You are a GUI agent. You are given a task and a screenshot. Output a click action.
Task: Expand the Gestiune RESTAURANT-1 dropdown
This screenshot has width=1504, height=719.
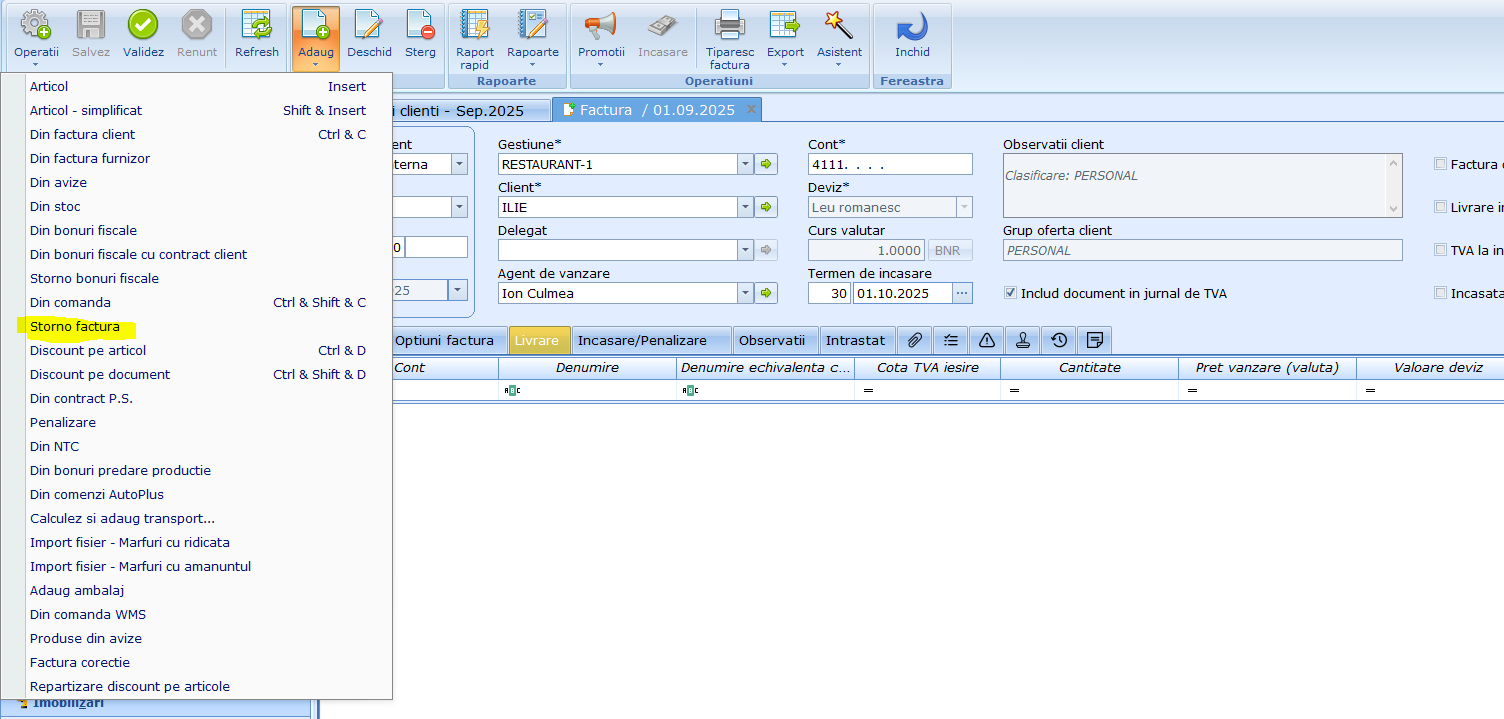[x=745, y=164]
